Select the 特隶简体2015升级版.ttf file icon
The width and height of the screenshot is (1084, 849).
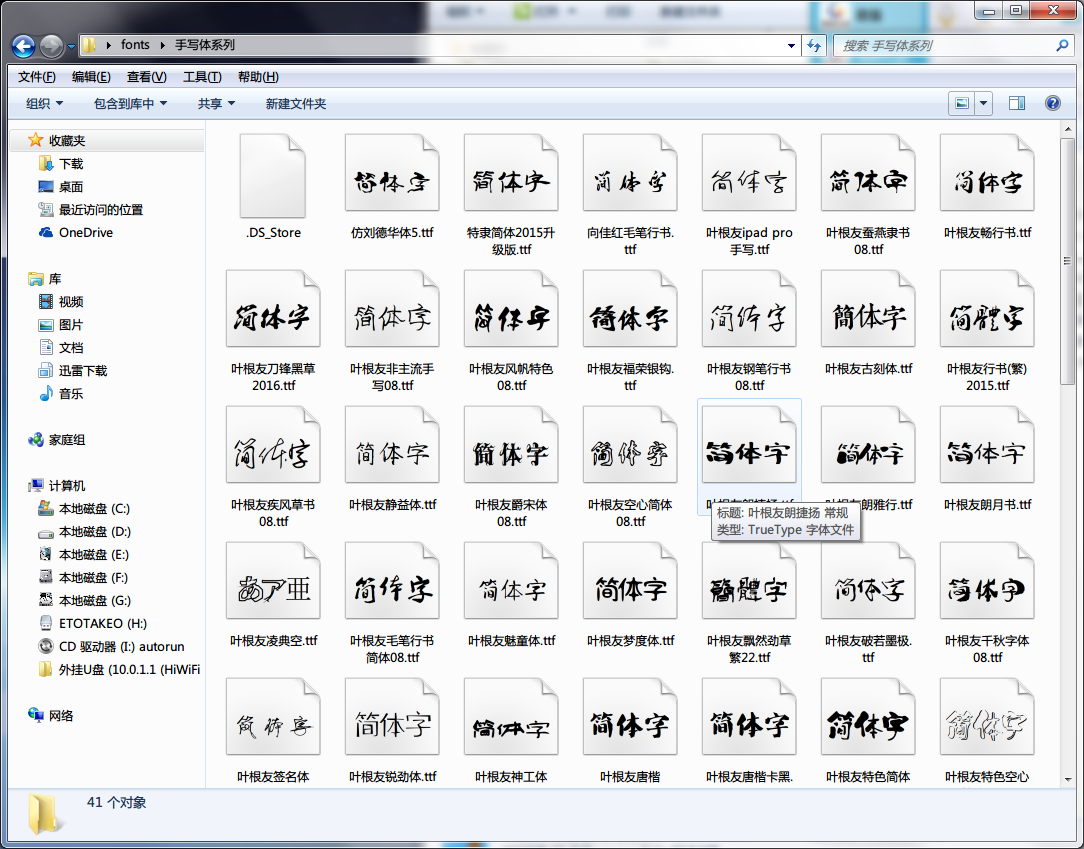click(x=511, y=173)
